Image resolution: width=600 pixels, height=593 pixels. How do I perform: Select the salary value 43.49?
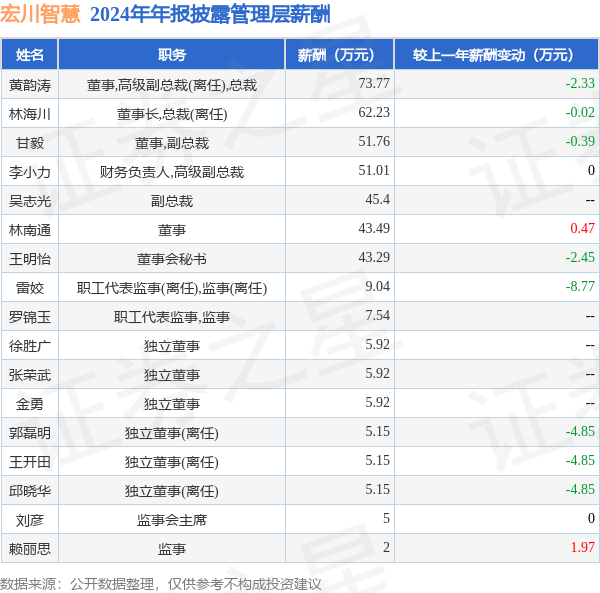click(x=374, y=228)
